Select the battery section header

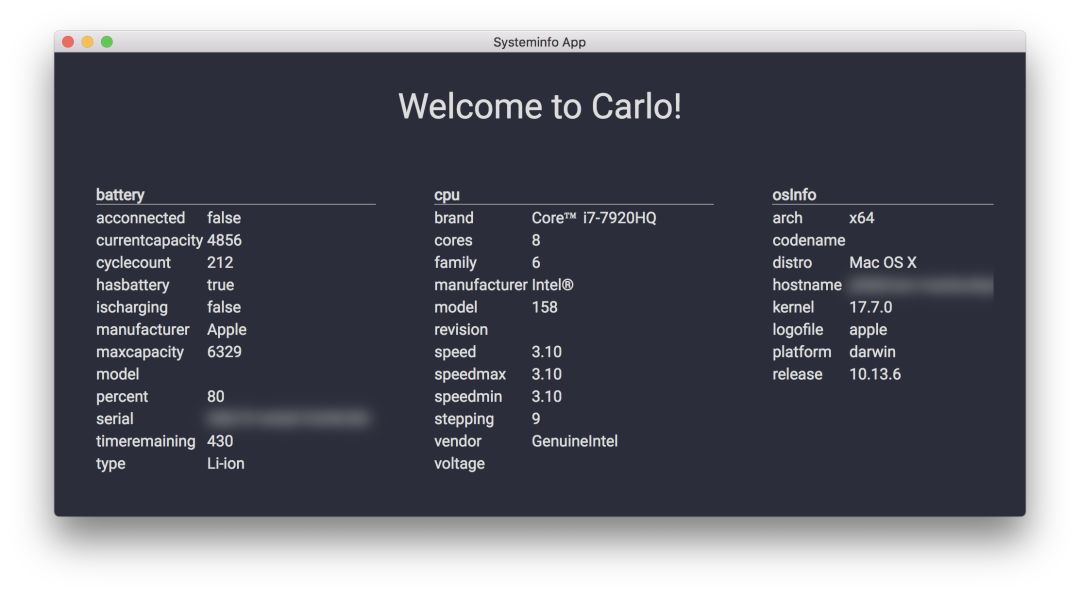coord(120,195)
